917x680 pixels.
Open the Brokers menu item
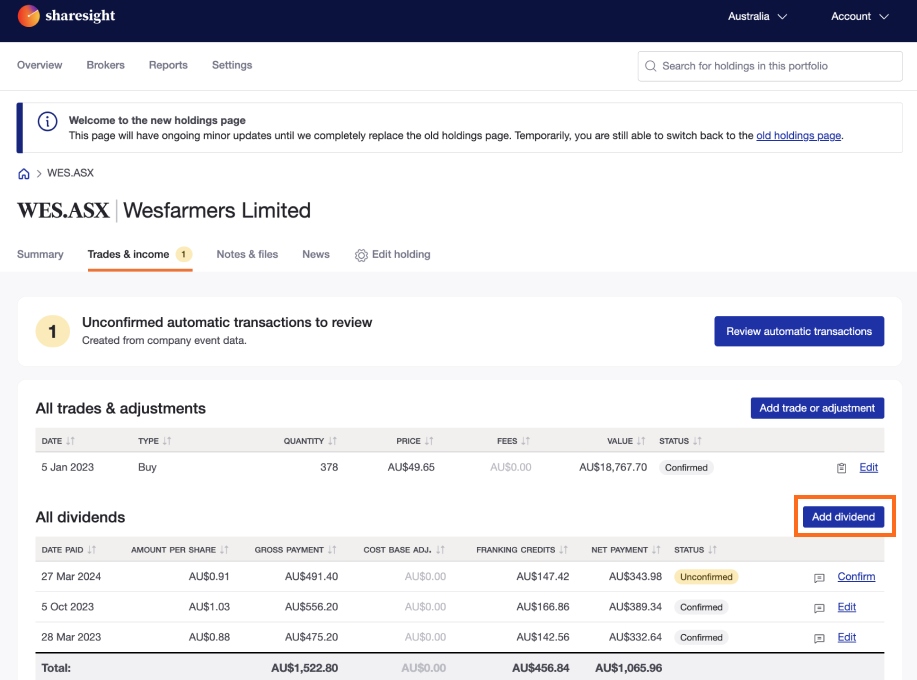(105, 65)
